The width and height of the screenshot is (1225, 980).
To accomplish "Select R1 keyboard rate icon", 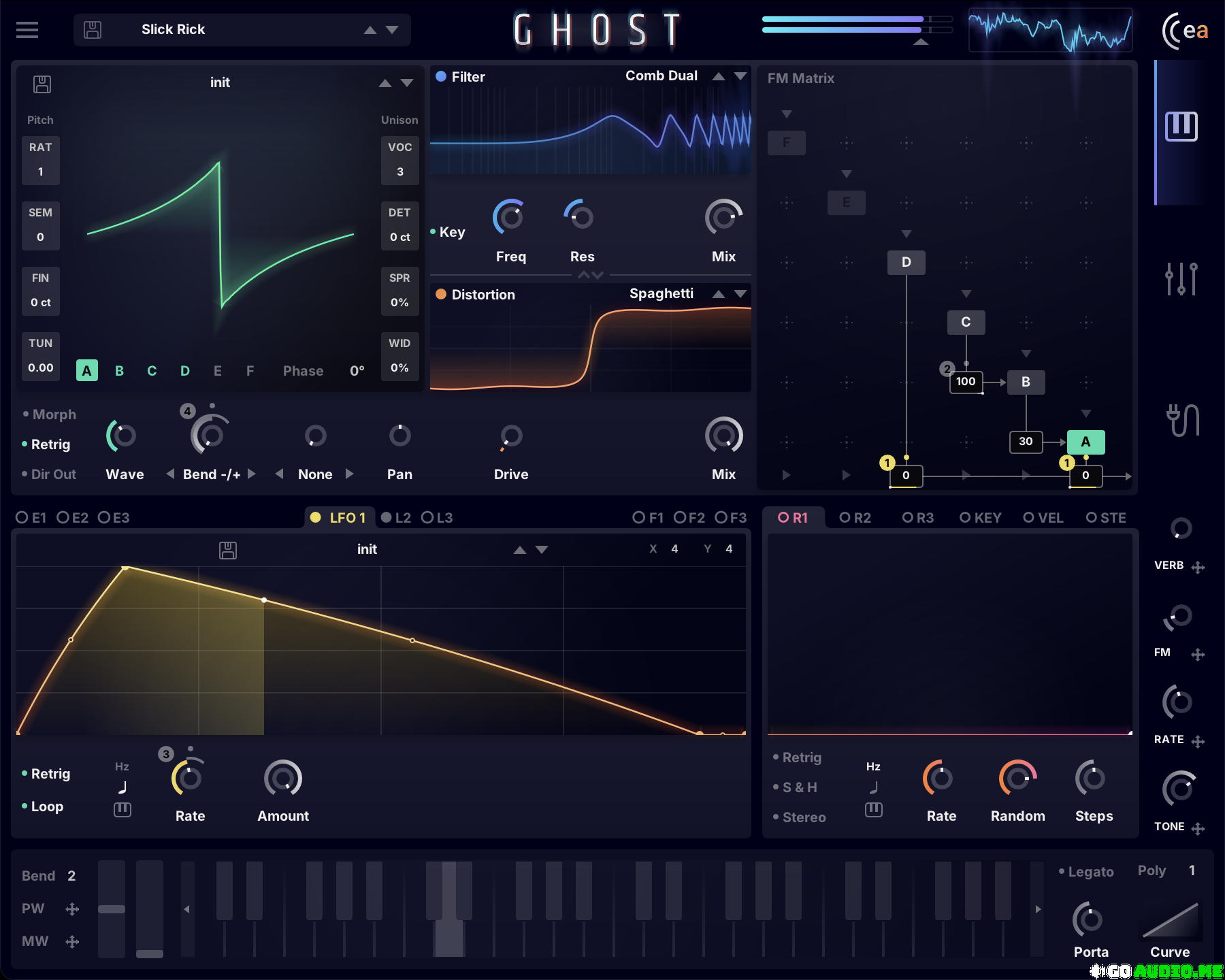I will click(x=874, y=810).
